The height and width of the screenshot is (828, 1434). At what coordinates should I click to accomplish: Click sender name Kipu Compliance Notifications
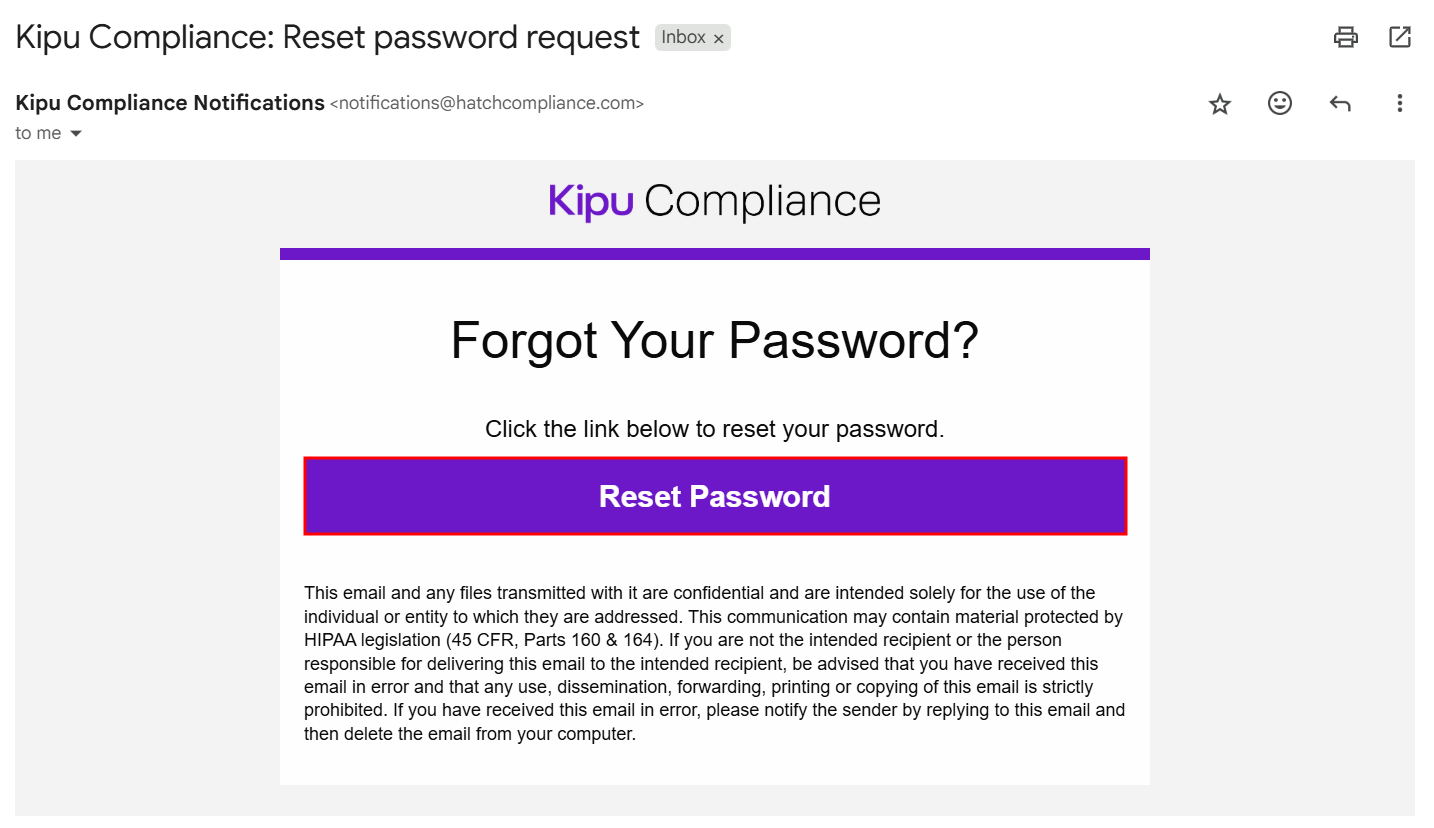tap(170, 103)
